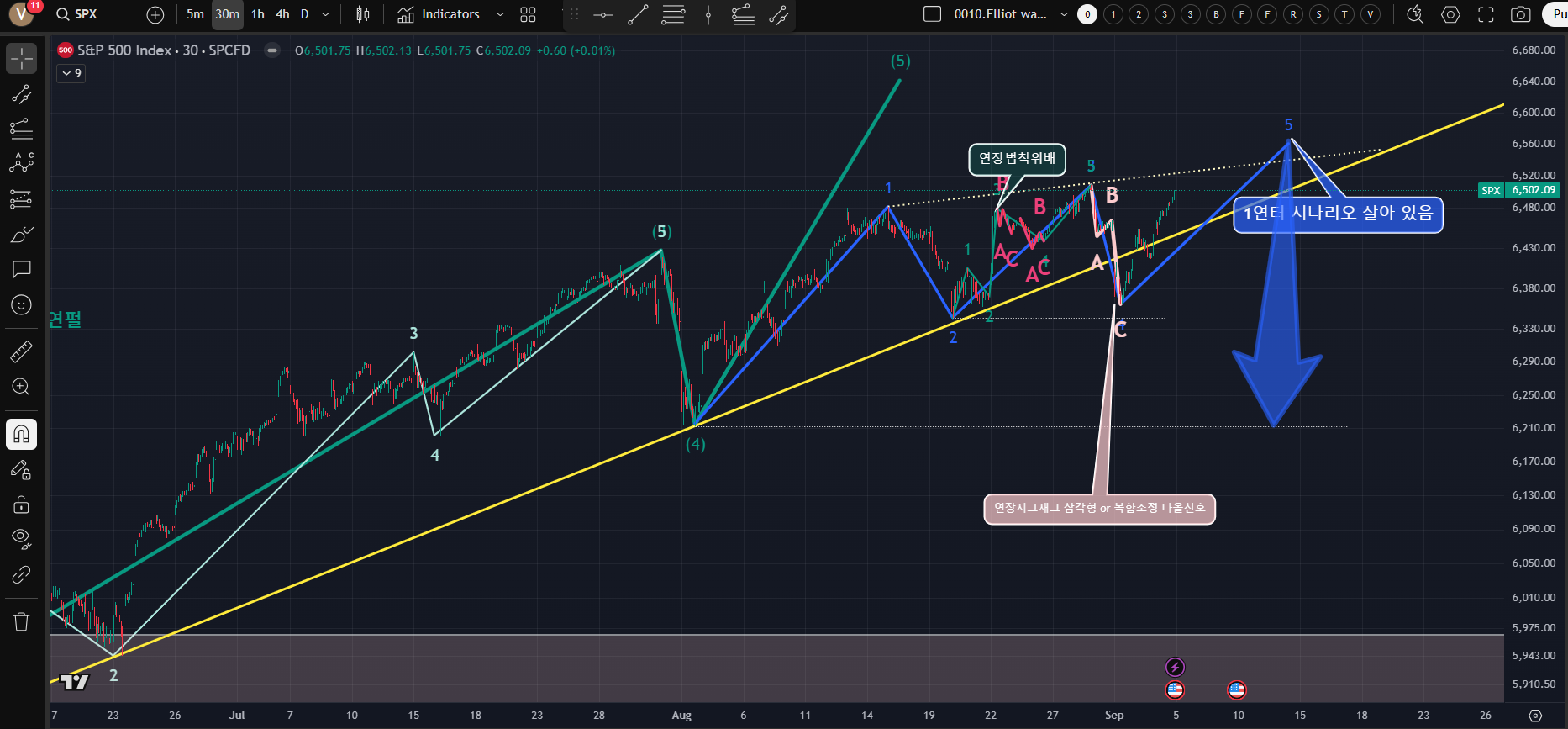Open candlestick chart type selector
This screenshot has height=729, width=1568.
(363, 14)
